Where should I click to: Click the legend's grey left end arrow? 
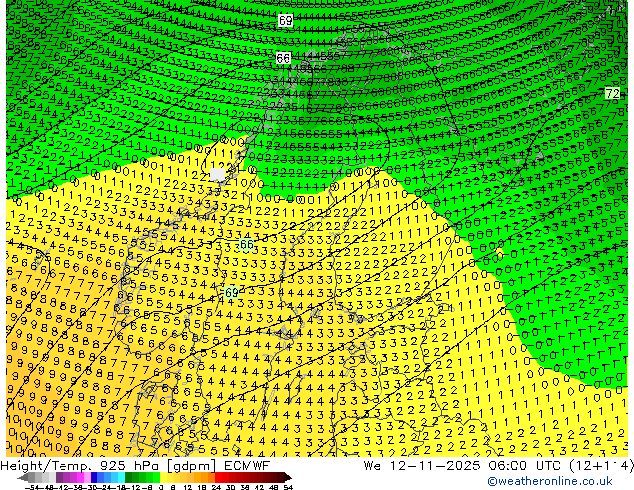pos(23,477)
